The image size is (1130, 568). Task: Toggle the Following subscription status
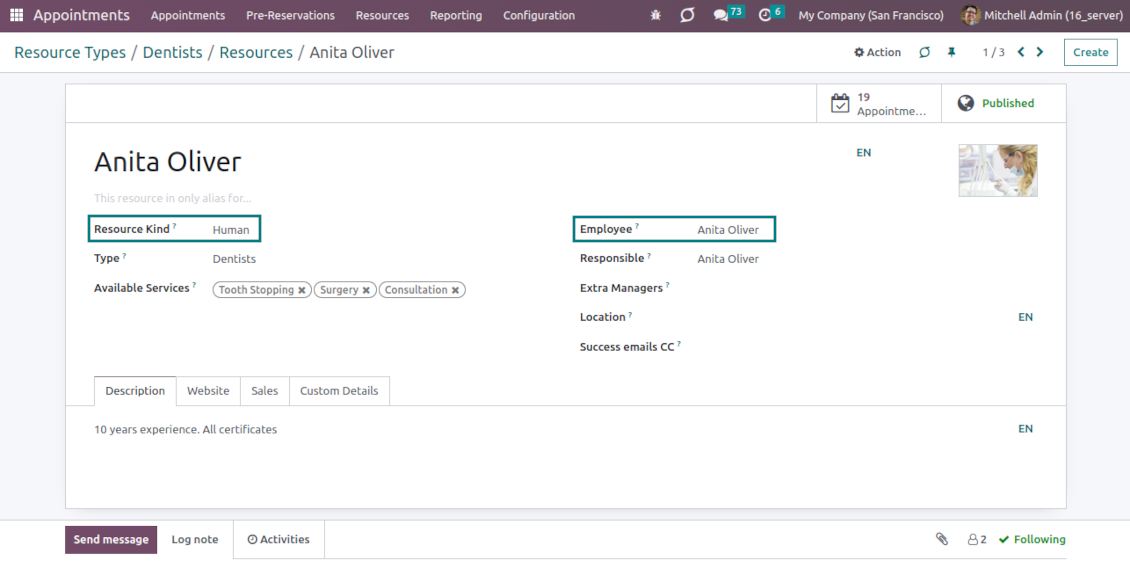click(x=1032, y=539)
